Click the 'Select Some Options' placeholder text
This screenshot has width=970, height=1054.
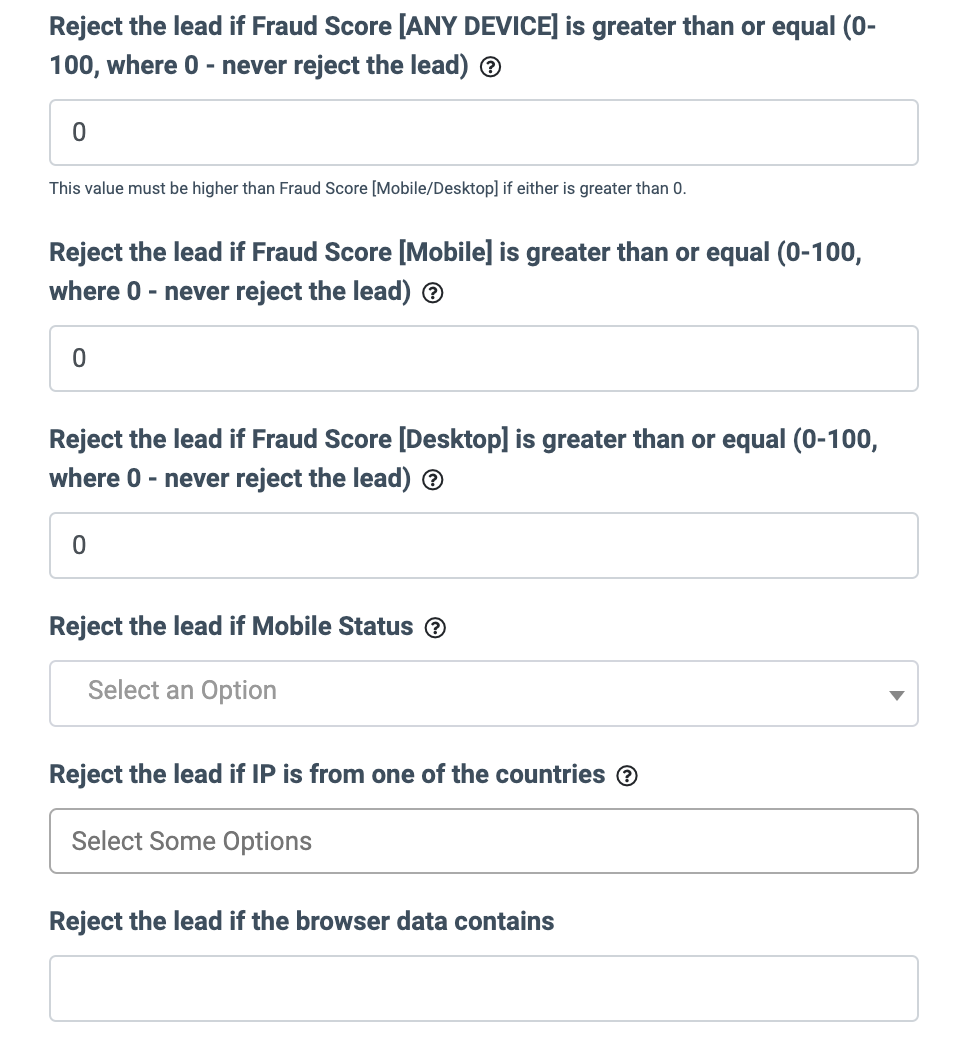point(192,841)
